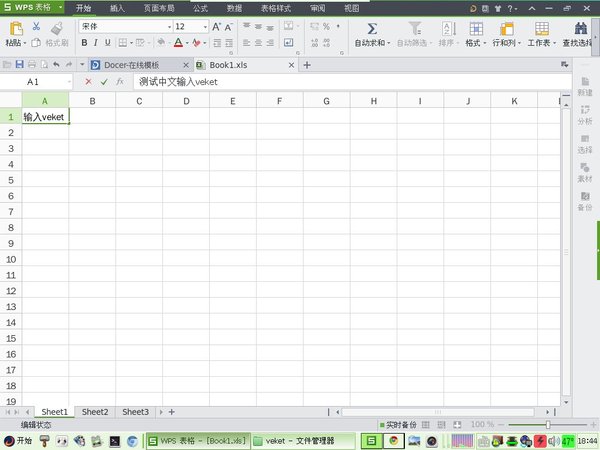Screen dimensions: 600x450
Task: Decrease font size with smaller A icon
Action: point(228,27)
